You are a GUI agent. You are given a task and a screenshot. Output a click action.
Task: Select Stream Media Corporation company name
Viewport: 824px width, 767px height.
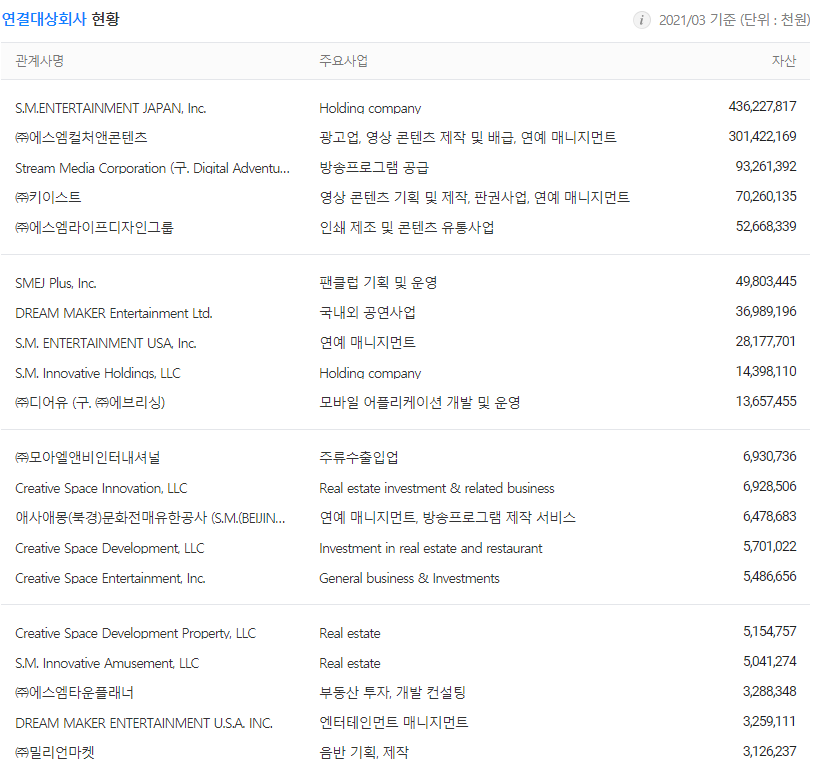[152, 168]
